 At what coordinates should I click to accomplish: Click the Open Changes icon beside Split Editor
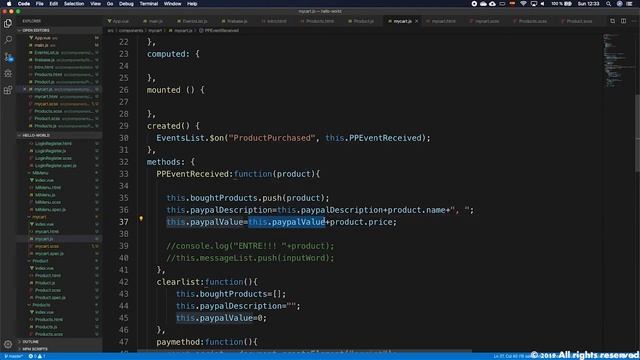tap(612, 21)
